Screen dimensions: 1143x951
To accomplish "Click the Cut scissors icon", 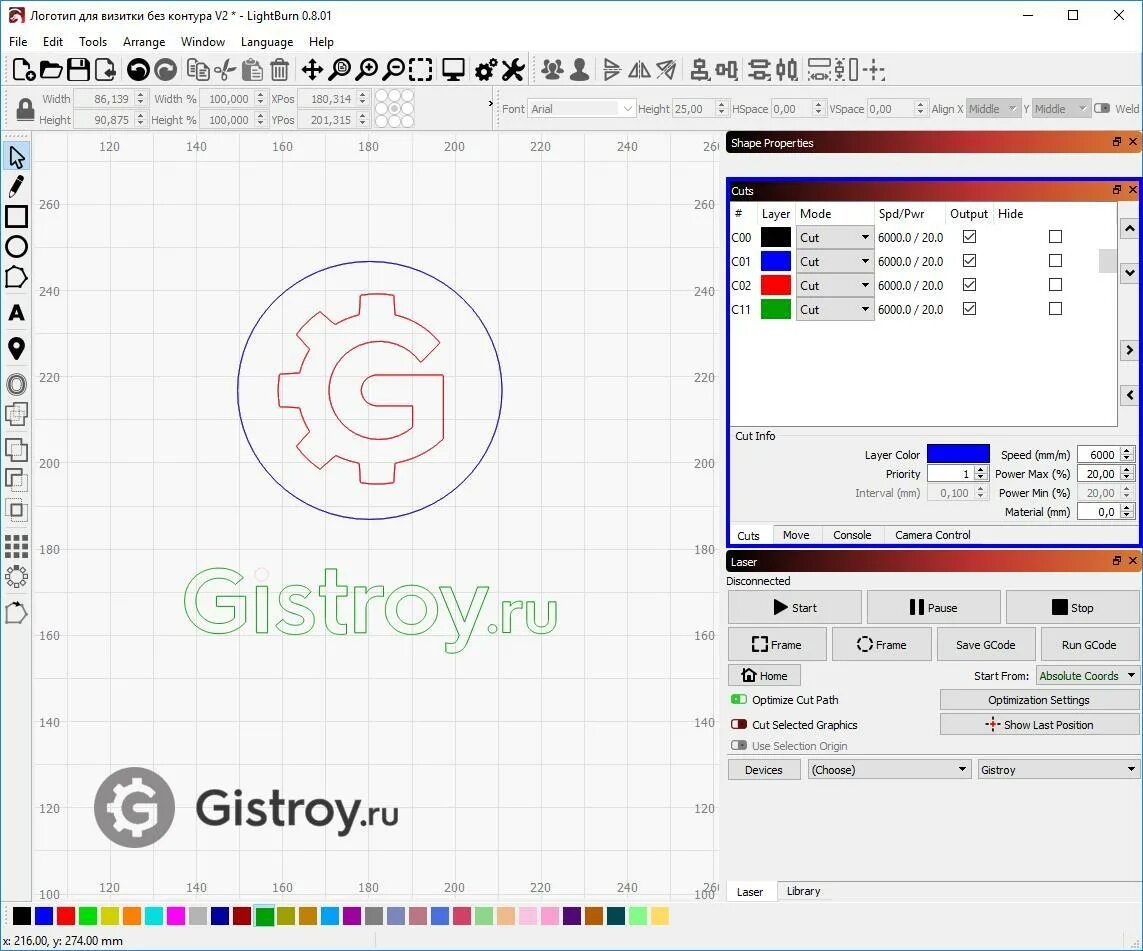I will pyautogui.click(x=225, y=70).
